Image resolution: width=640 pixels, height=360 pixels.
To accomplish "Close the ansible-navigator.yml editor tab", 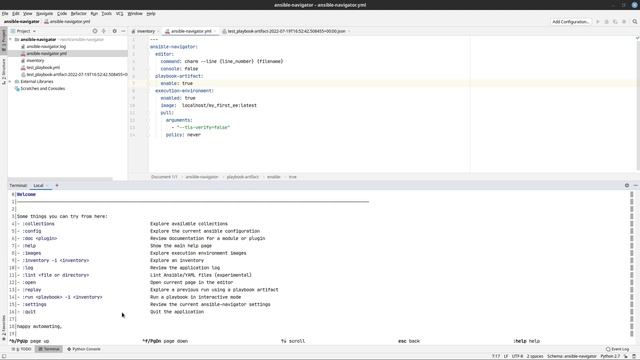I will [215, 31].
